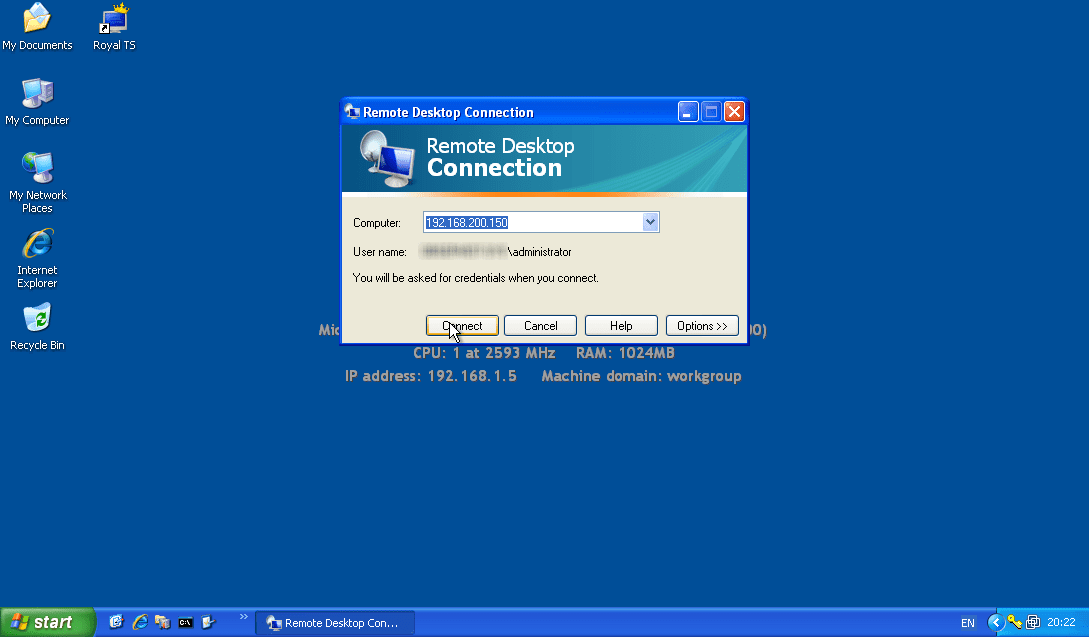This screenshot has width=1089, height=637.
Task: Select the Remote Desktop Connection taskbar entry
Action: click(x=335, y=622)
